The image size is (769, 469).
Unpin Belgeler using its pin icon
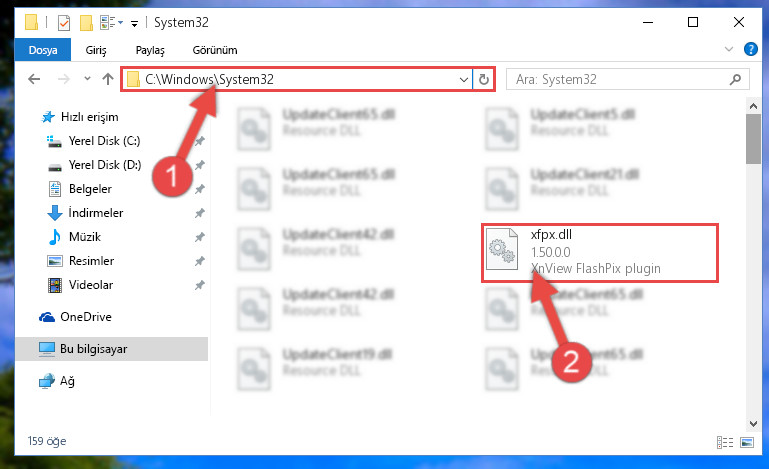[200, 189]
